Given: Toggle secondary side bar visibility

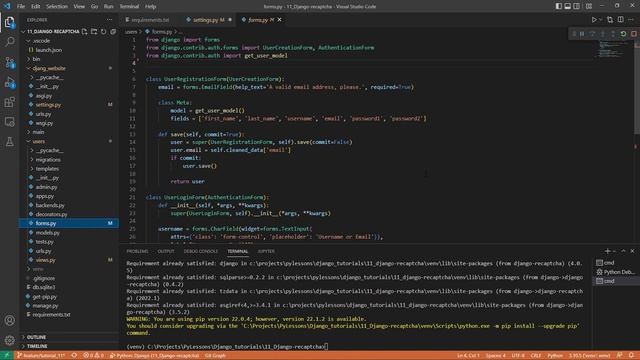Looking at the screenshot, I should tap(576, 6).
